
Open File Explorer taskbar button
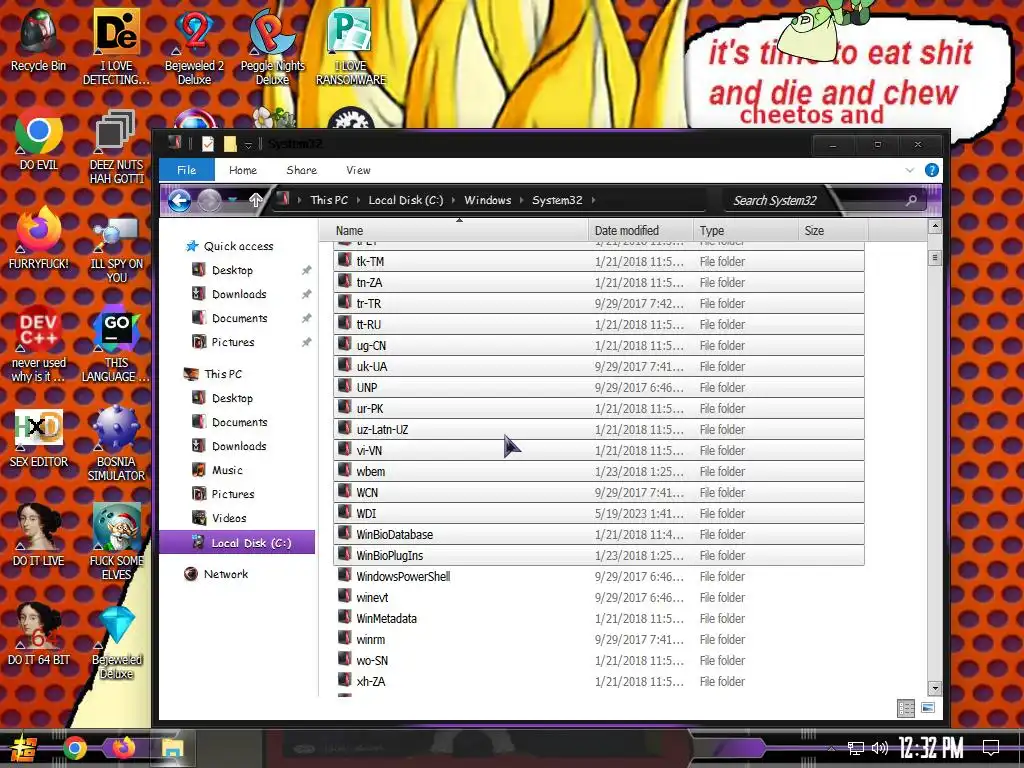[173, 748]
